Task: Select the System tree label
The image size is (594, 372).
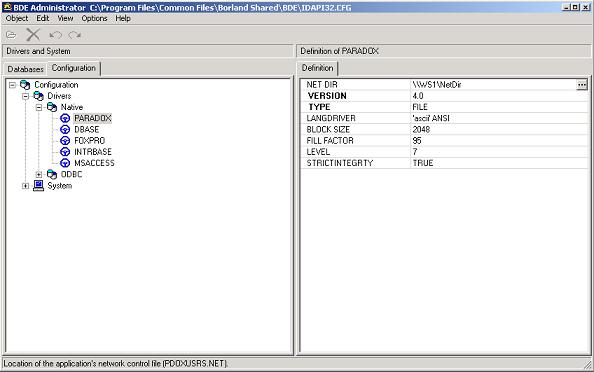Action: [59, 186]
